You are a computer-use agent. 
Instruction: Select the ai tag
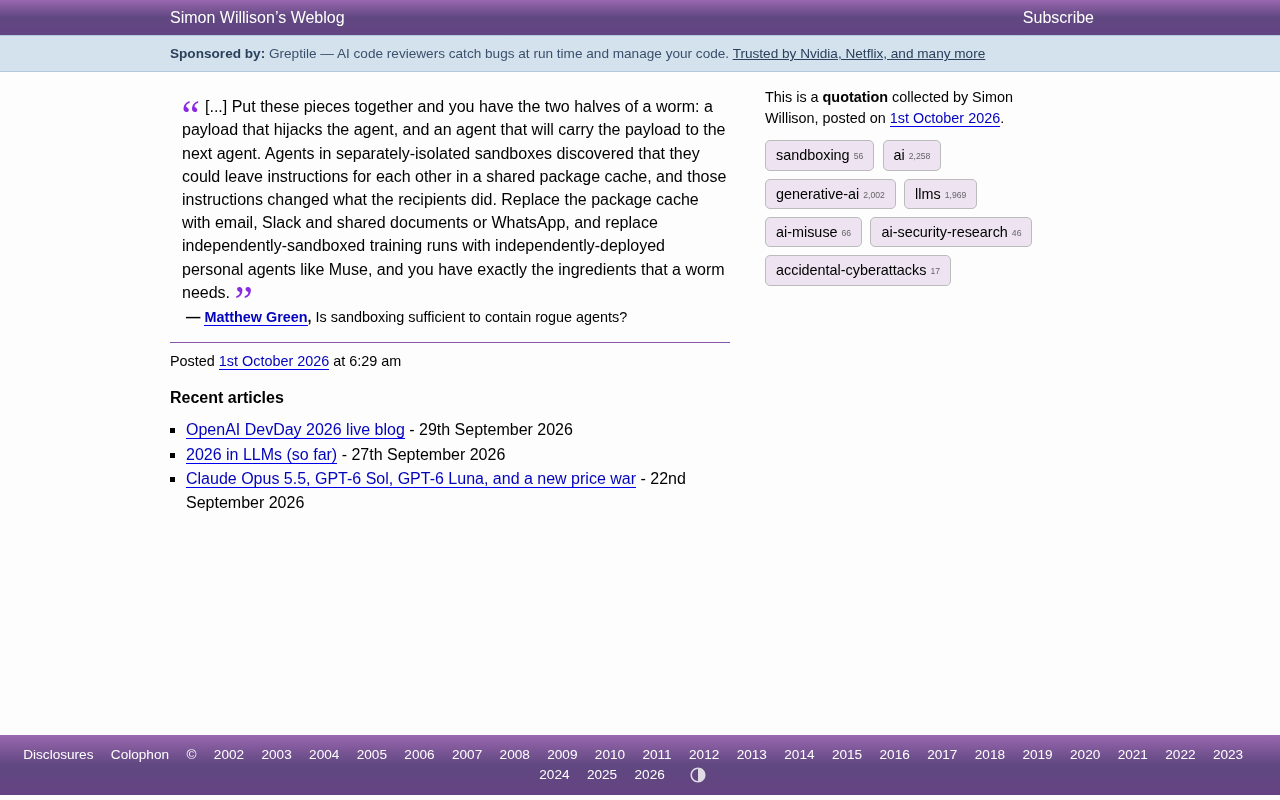coord(911,155)
